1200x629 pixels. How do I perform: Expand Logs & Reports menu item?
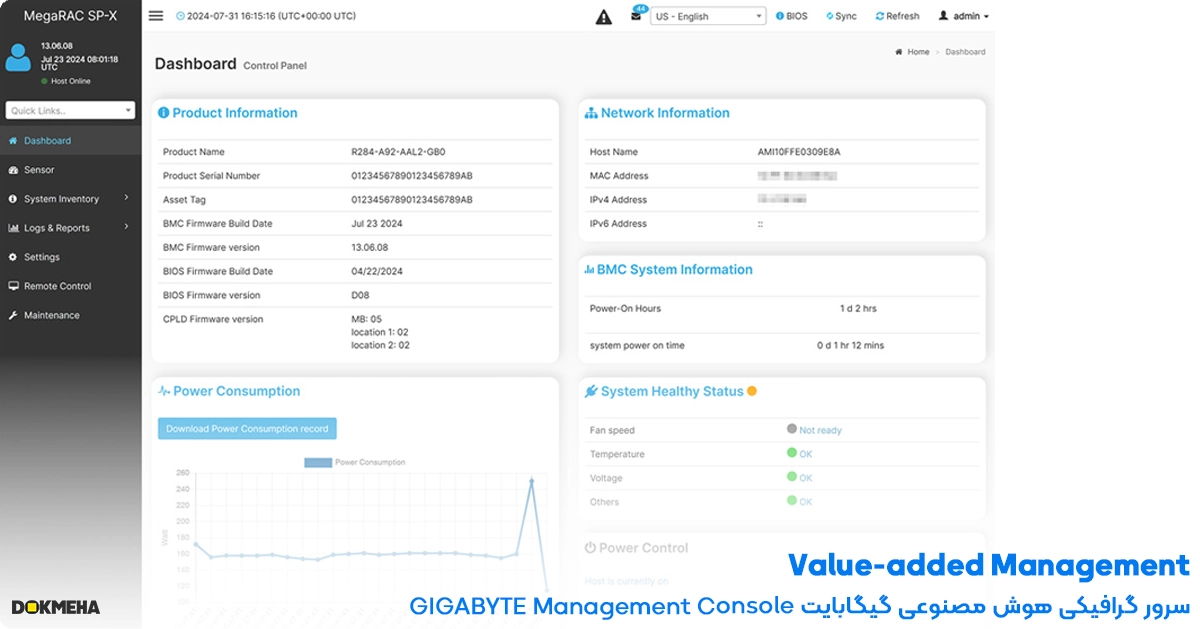pos(70,228)
